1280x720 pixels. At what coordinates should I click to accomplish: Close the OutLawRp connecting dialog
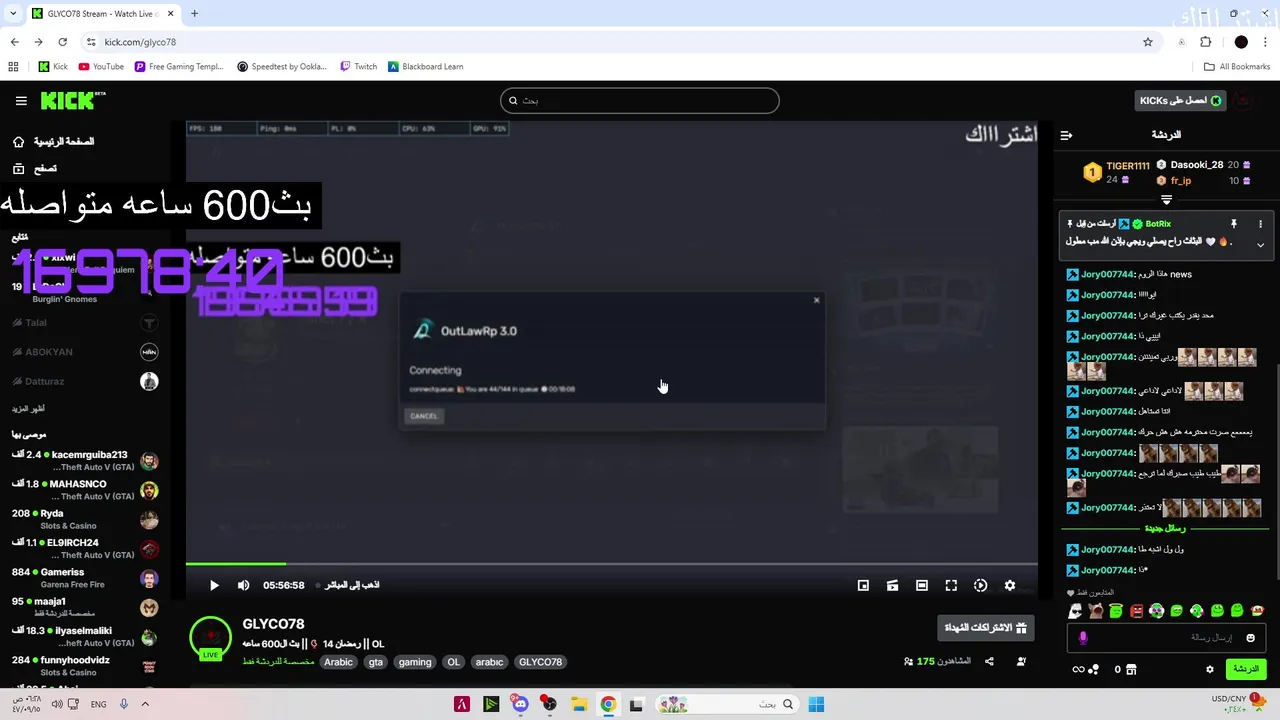tap(817, 300)
